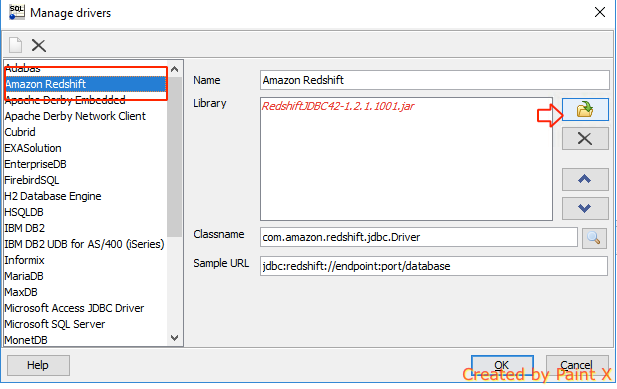Delete the selected driver from list
The image size is (617, 389).
(39, 45)
